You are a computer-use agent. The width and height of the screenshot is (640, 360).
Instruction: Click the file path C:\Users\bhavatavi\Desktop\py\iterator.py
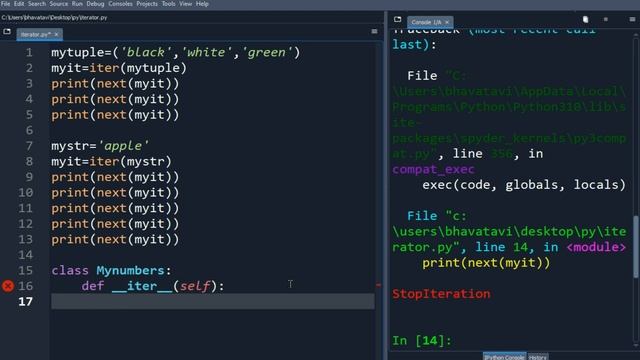pos(54,18)
